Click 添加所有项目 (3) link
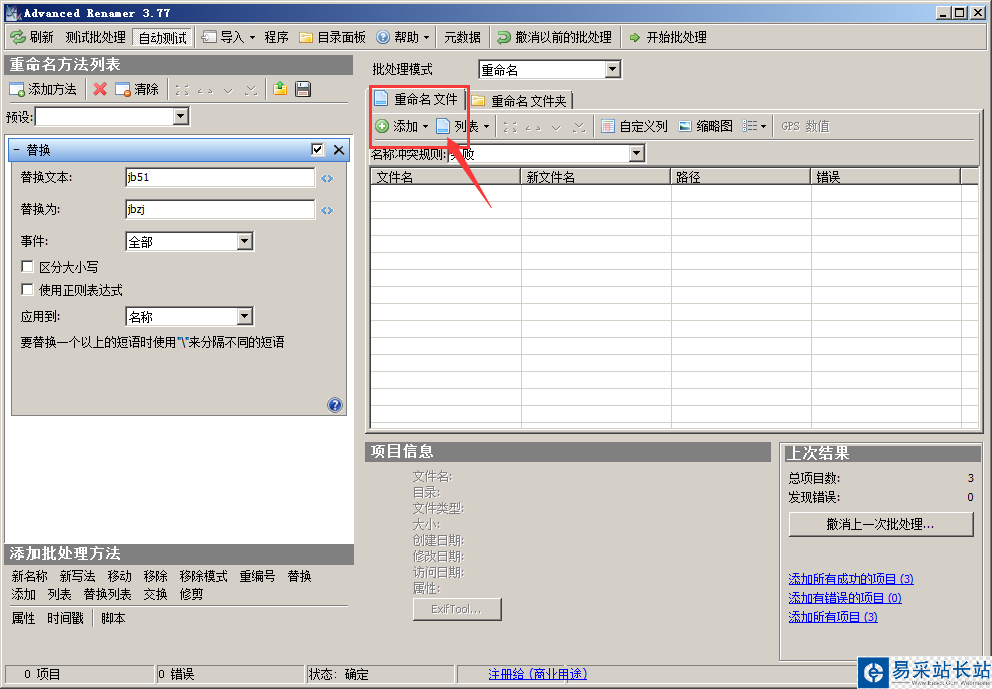The width and height of the screenshot is (992, 689). pos(833,617)
